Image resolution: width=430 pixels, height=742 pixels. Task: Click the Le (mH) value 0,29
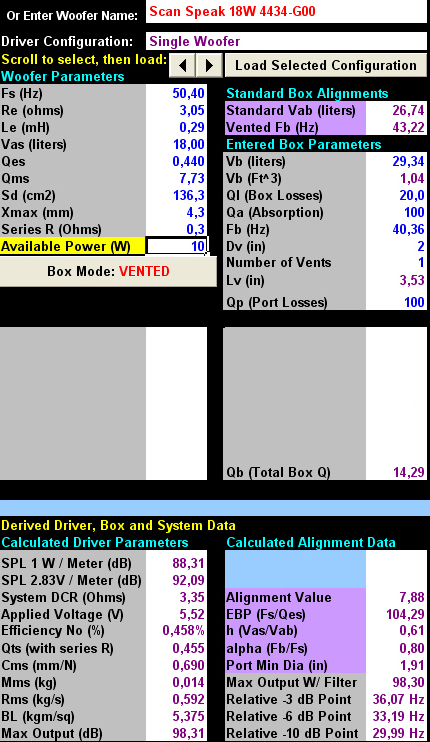coord(192,127)
